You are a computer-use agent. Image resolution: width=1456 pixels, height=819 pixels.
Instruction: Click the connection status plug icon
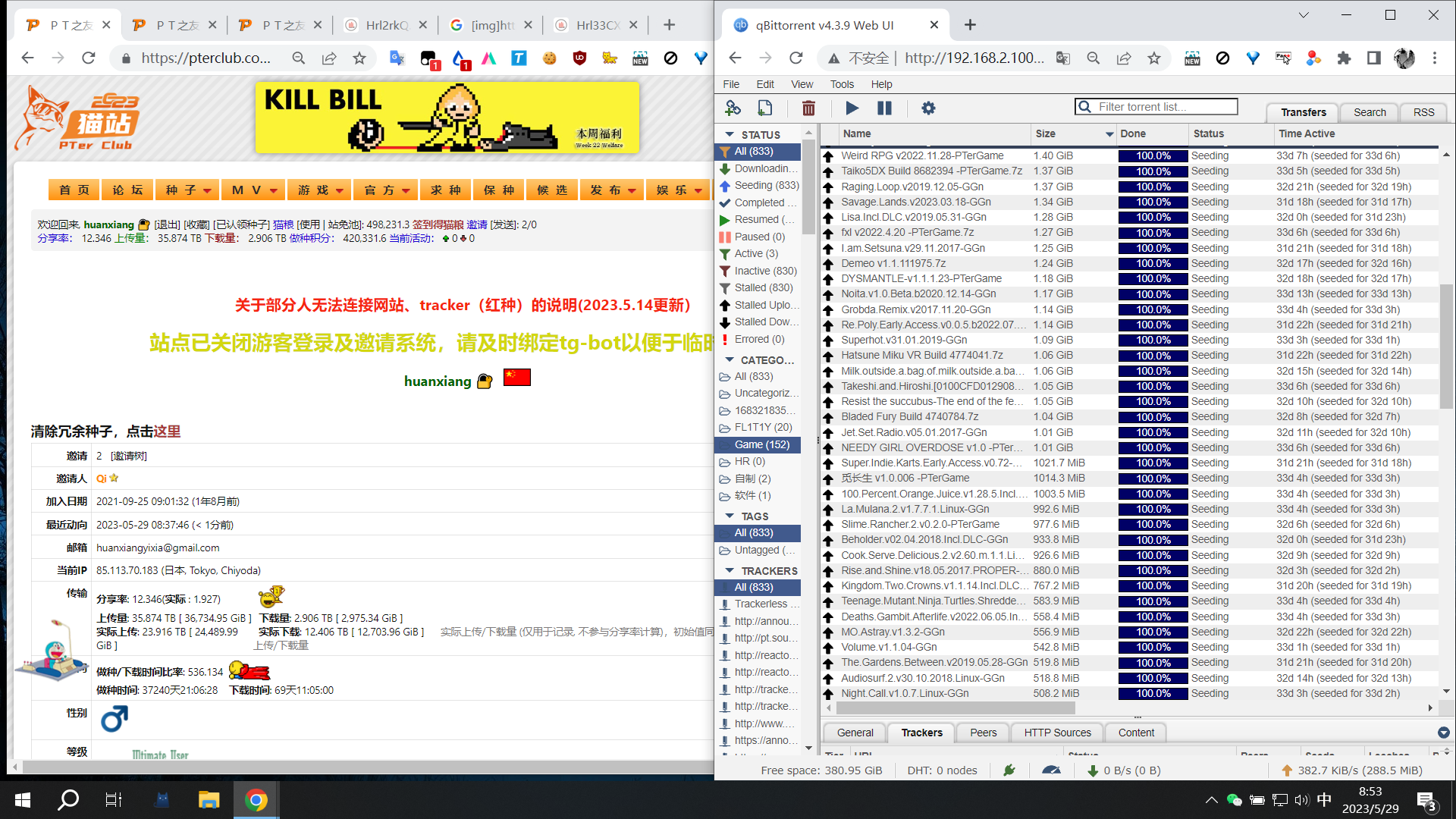pos(1009,770)
